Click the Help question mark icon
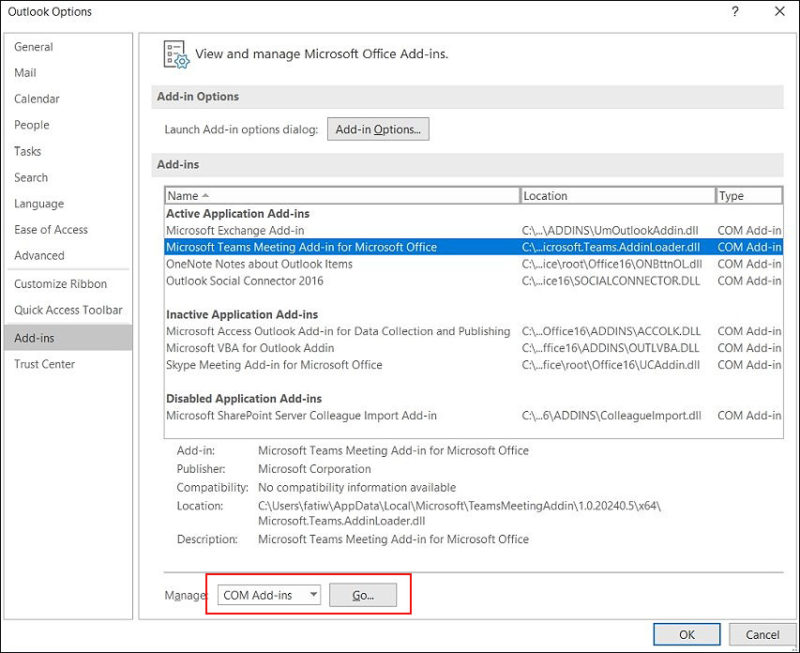The height and width of the screenshot is (653, 800). (x=733, y=11)
